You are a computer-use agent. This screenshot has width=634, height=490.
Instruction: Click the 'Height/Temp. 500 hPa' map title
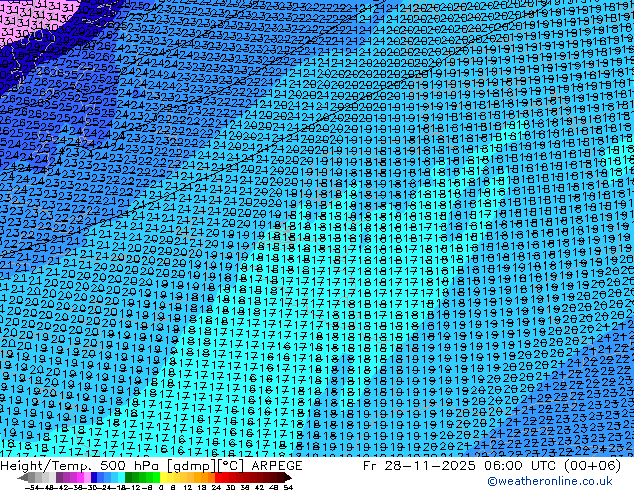(x=80, y=466)
